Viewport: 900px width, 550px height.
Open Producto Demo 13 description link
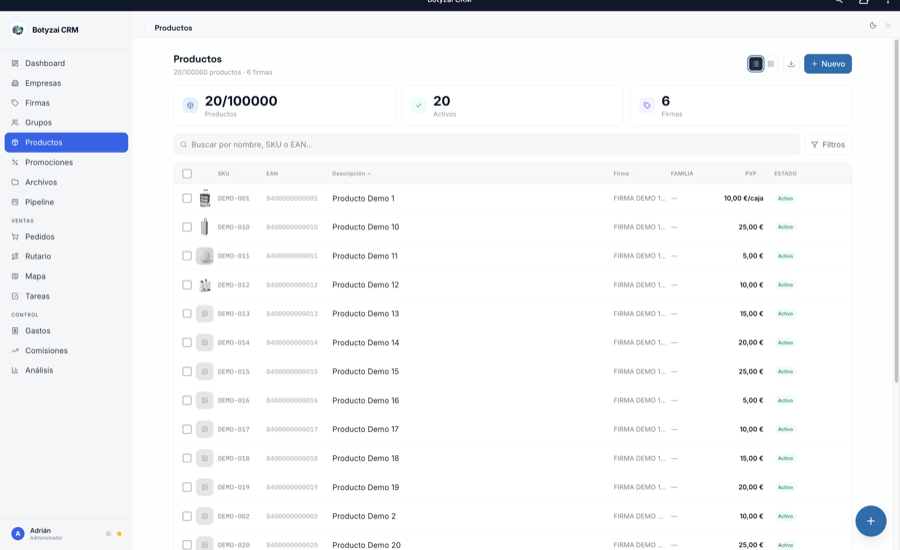(365, 313)
